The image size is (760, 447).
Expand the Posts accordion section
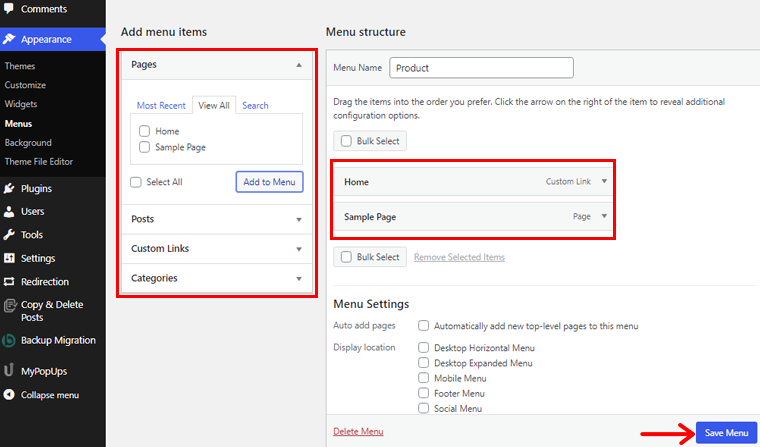(298, 219)
